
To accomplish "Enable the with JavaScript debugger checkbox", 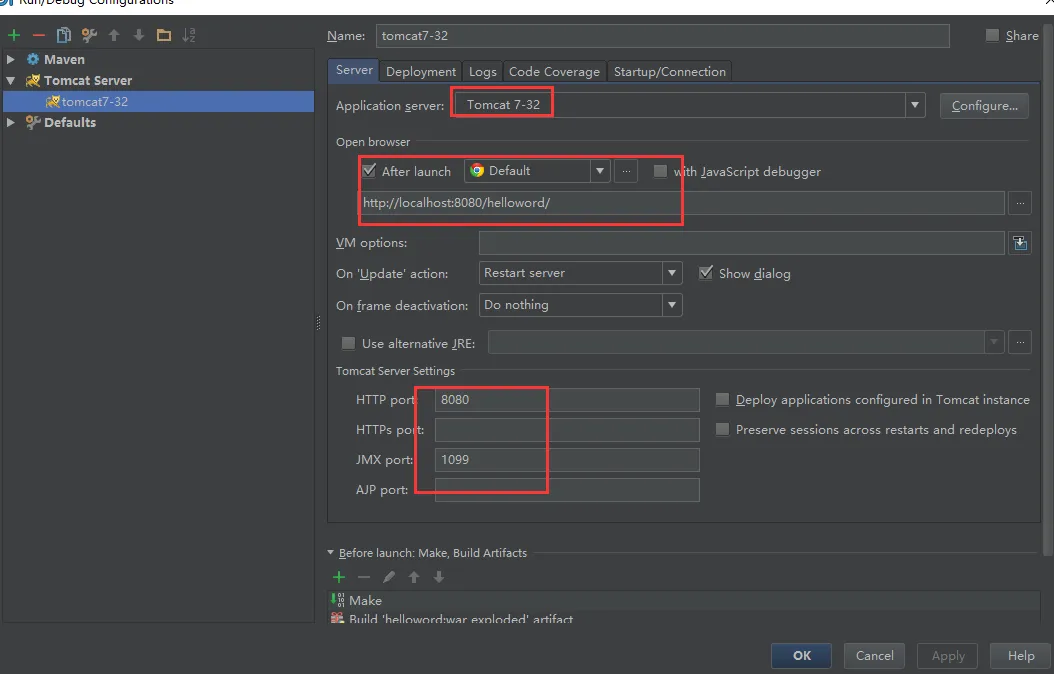I will tap(660, 171).
